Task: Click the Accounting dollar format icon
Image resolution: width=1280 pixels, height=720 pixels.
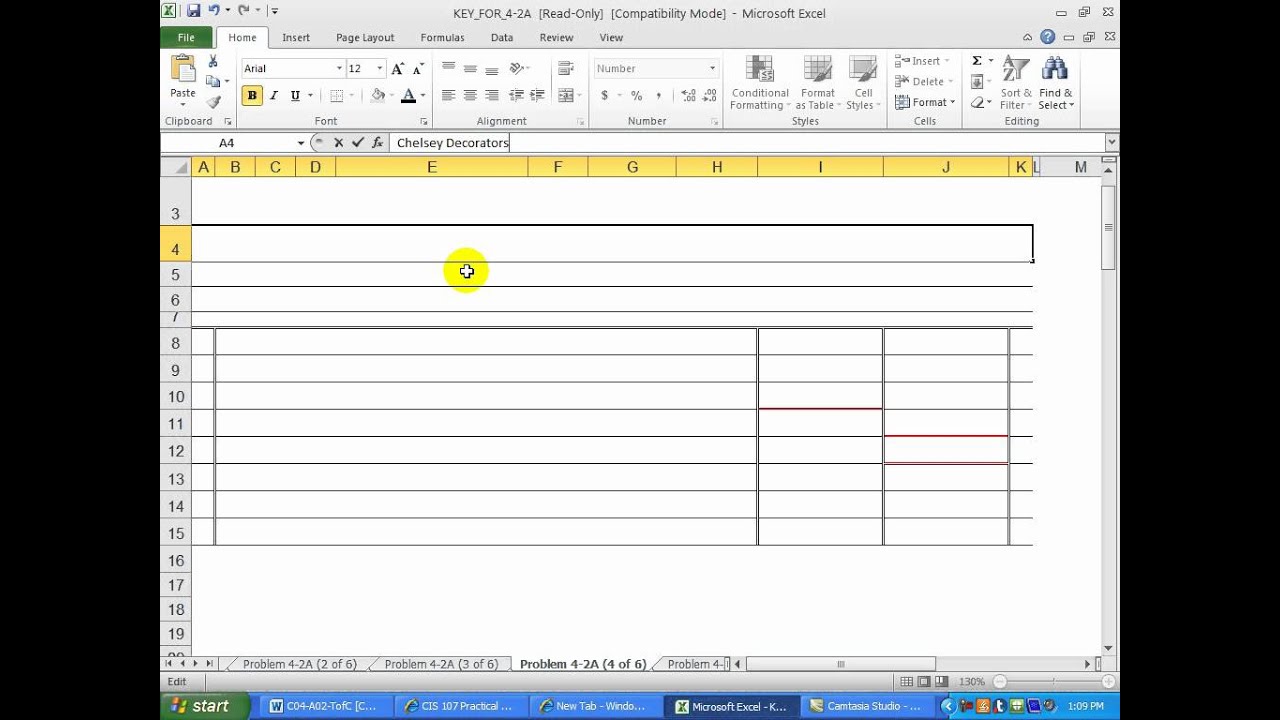Action: (604, 96)
